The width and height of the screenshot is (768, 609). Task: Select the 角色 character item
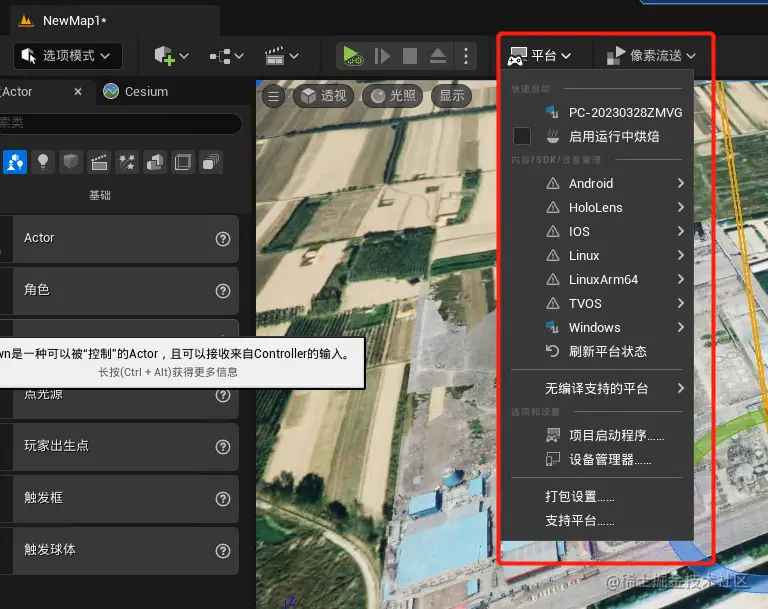[119, 291]
